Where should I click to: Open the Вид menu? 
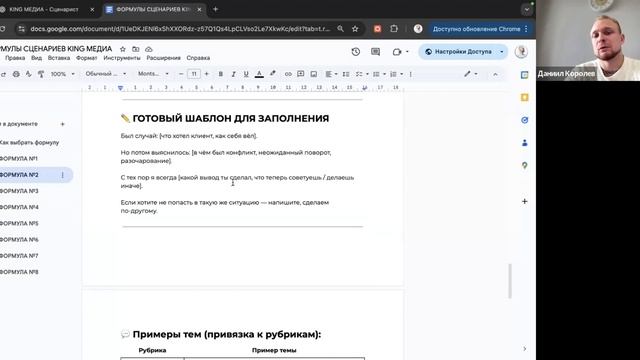pos(36,58)
